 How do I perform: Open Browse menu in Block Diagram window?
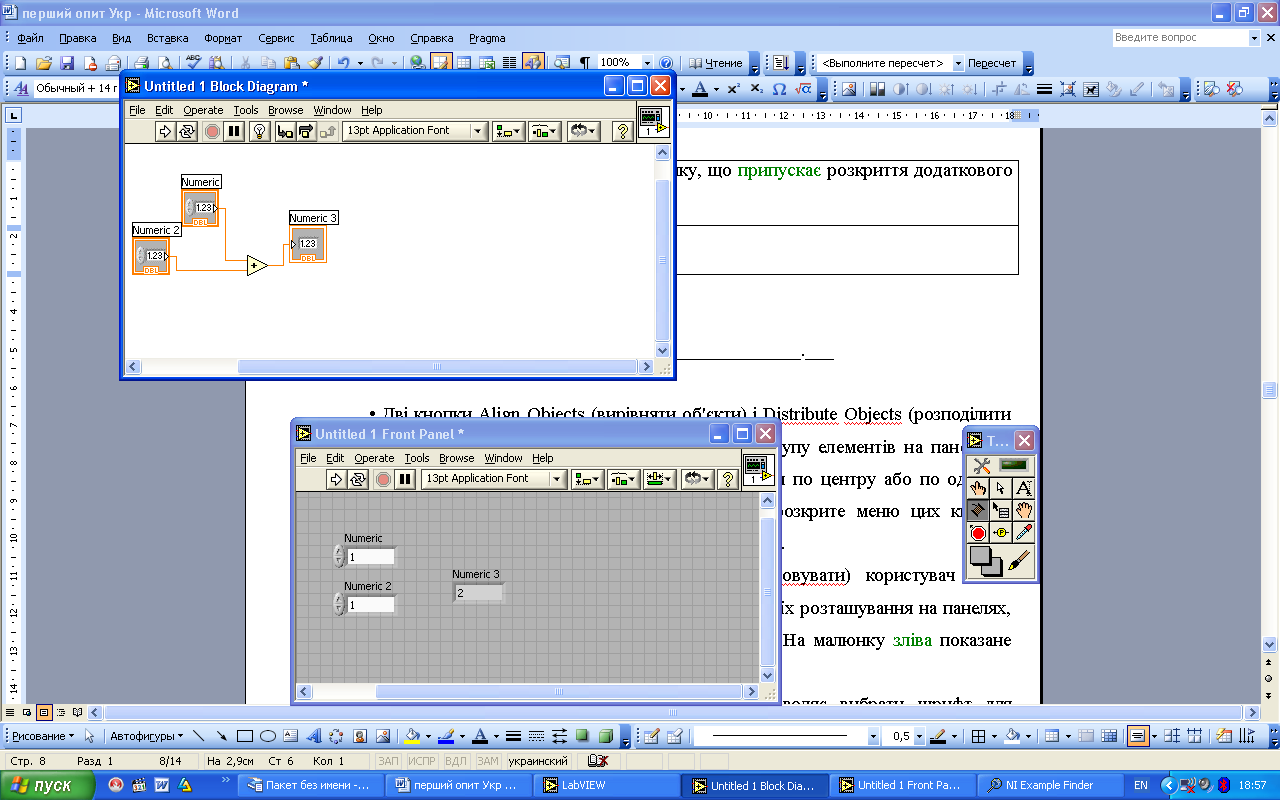pos(285,110)
